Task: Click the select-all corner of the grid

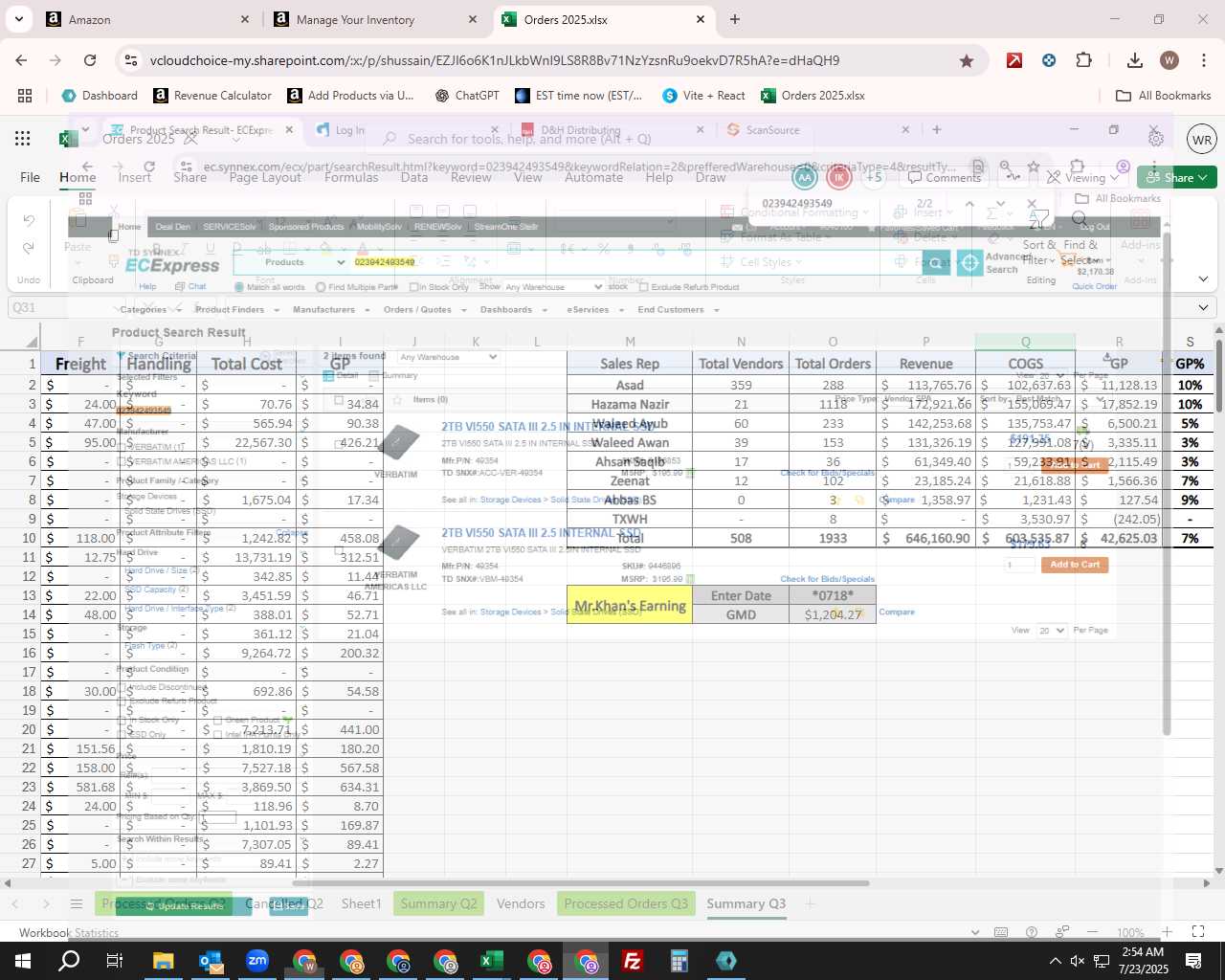Action: [32, 342]
